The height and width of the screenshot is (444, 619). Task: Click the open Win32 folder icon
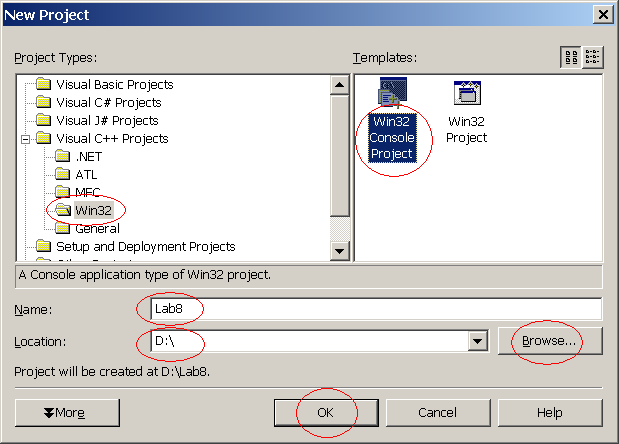[x=63, y=210]
